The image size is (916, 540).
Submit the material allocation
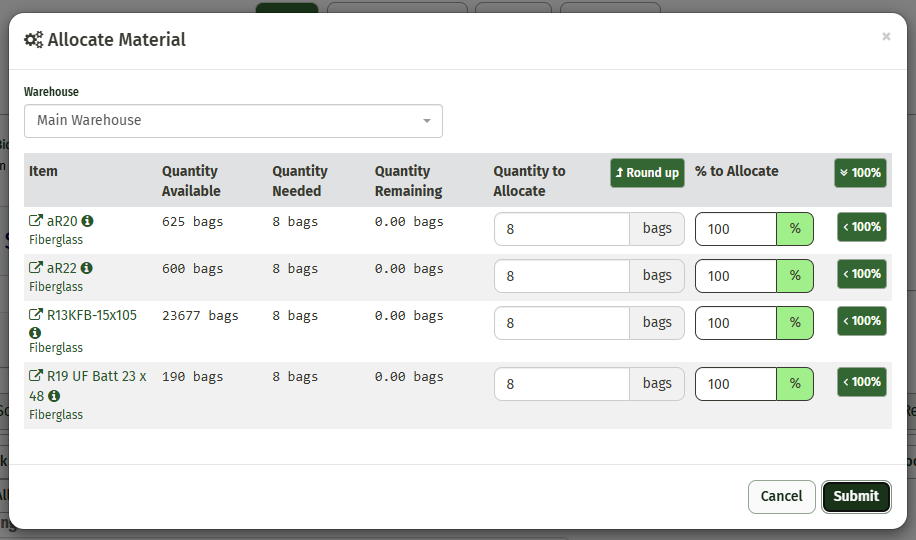click(856, 496)
